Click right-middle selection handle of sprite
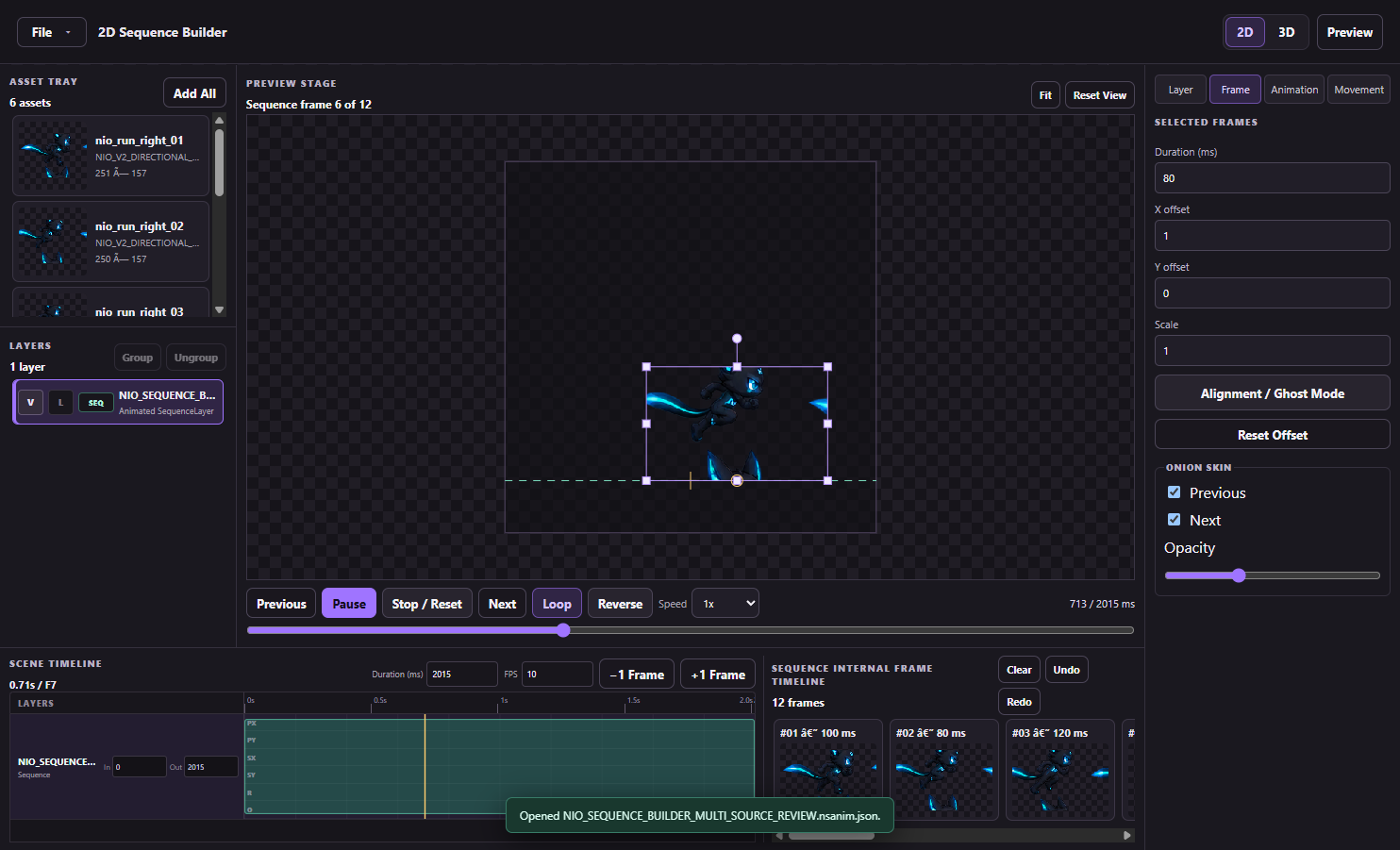This screenshot has height=850, width=1400. pos(827,424)
